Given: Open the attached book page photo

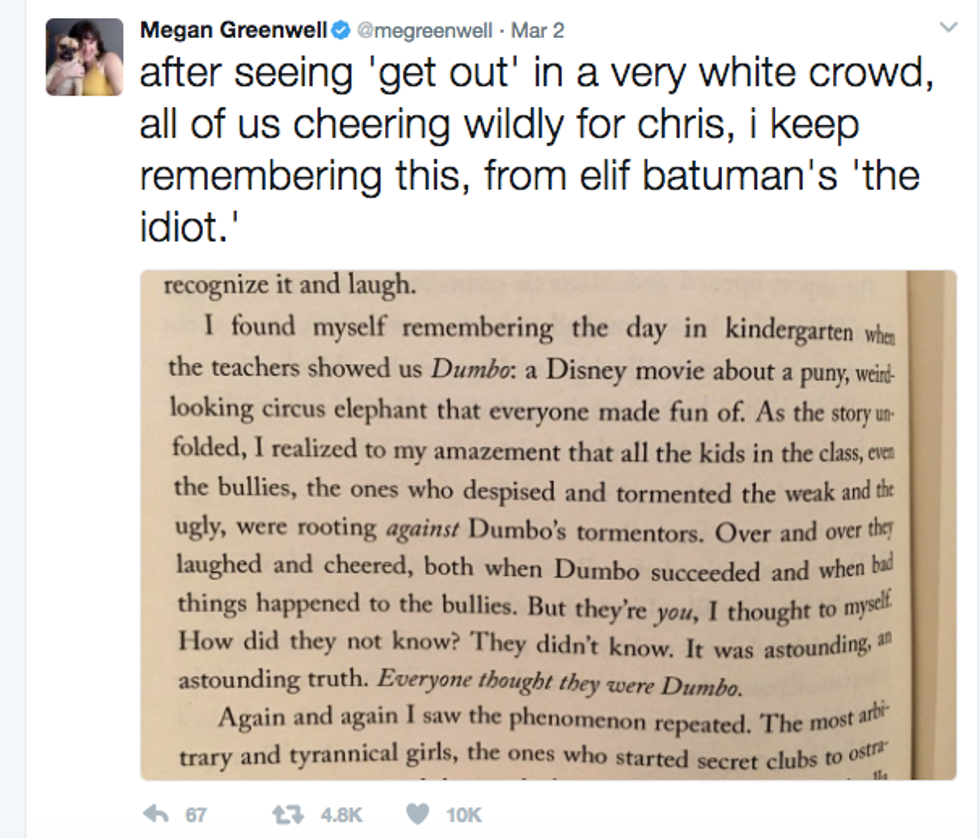Looking at the screenshot, I should coord(548,524).
